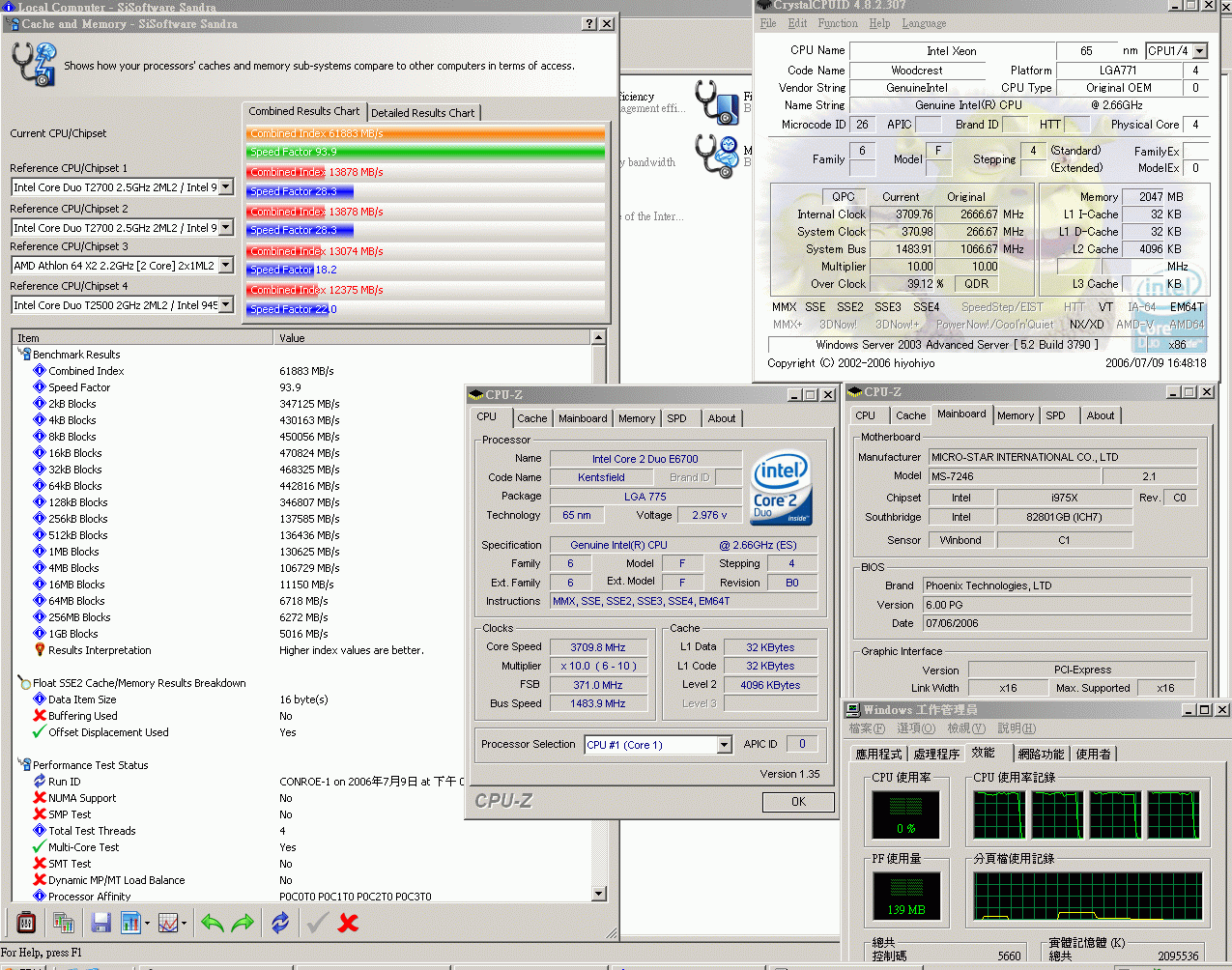Image resolution: width=1232 pixels, height=970 pixels.
Task: Switch to Detailed Results Chart tab
Action: (x=423, y=113)
